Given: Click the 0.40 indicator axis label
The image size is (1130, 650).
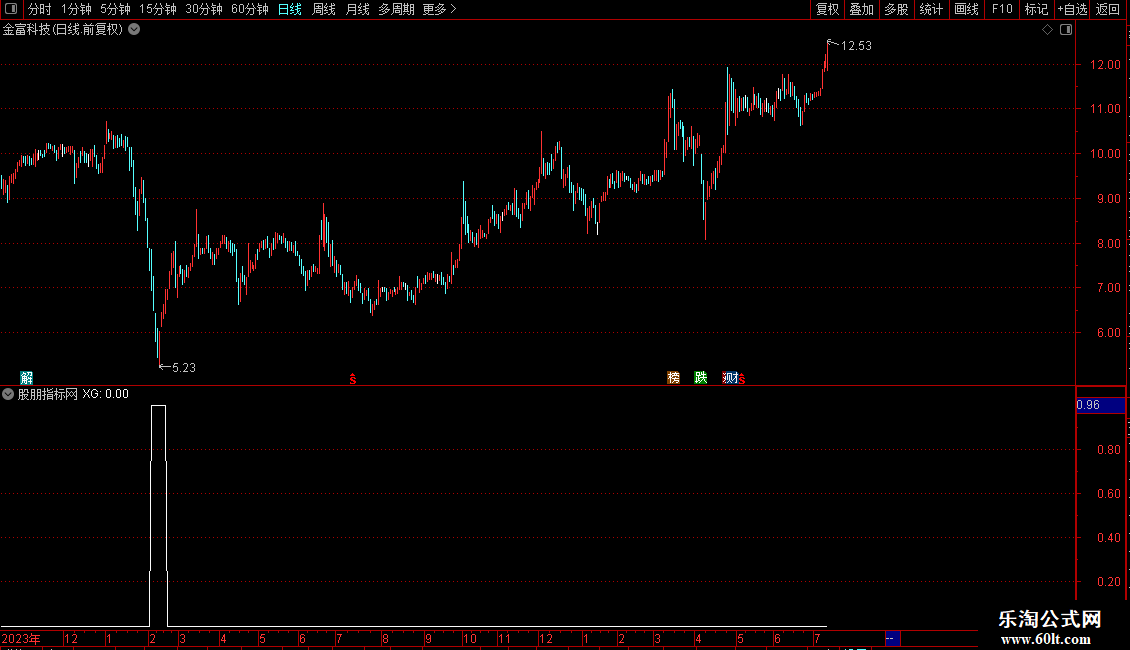Looking at the screenshot, I should point(1108,538).
